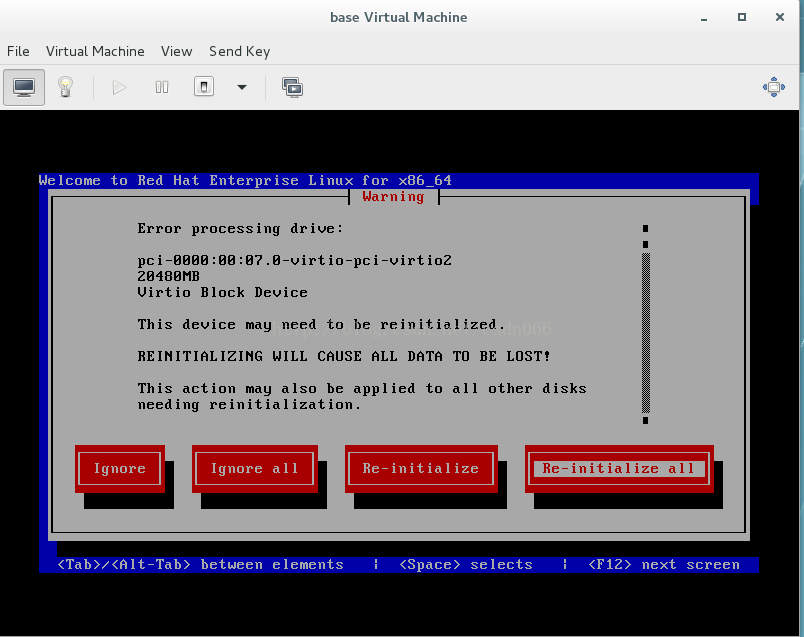Expand the shutdown options dropdown arrow
804x637 pixels.
click(x=242, y=87)
